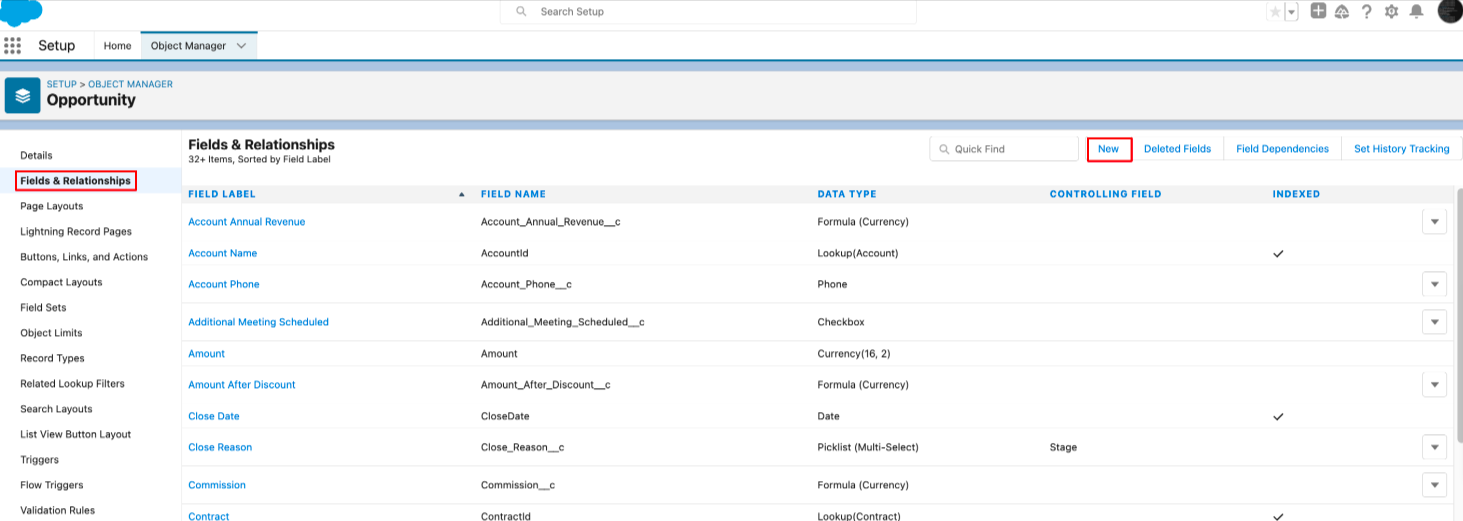Open the Close Reason row action menu
Screen dimensions: 1463x521
pyautogui.click(x=1434, y=447)
